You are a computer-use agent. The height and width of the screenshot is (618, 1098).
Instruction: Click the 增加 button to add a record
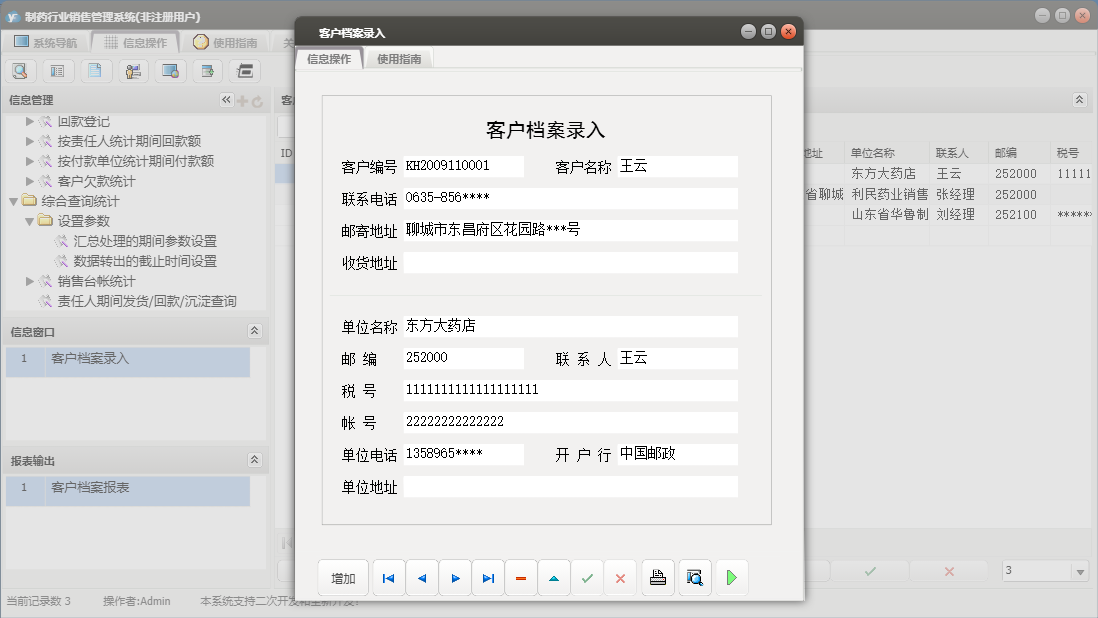point(342,577)
